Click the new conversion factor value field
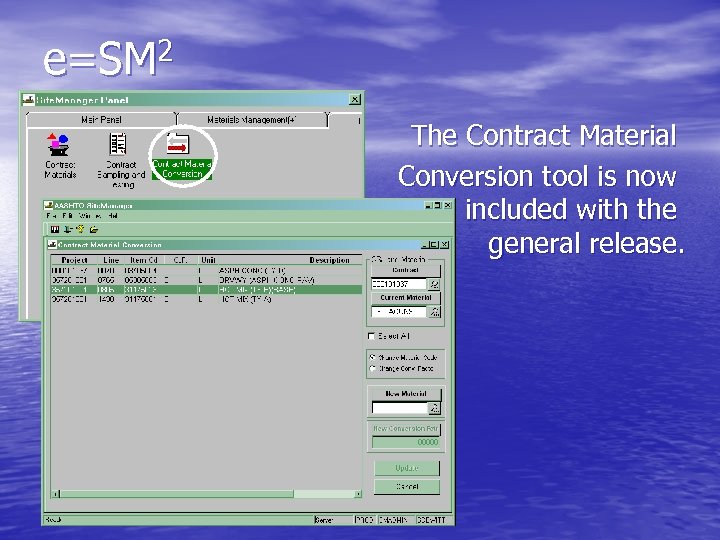The height and width of the screenshot is (540, 720). pos(406,442)
